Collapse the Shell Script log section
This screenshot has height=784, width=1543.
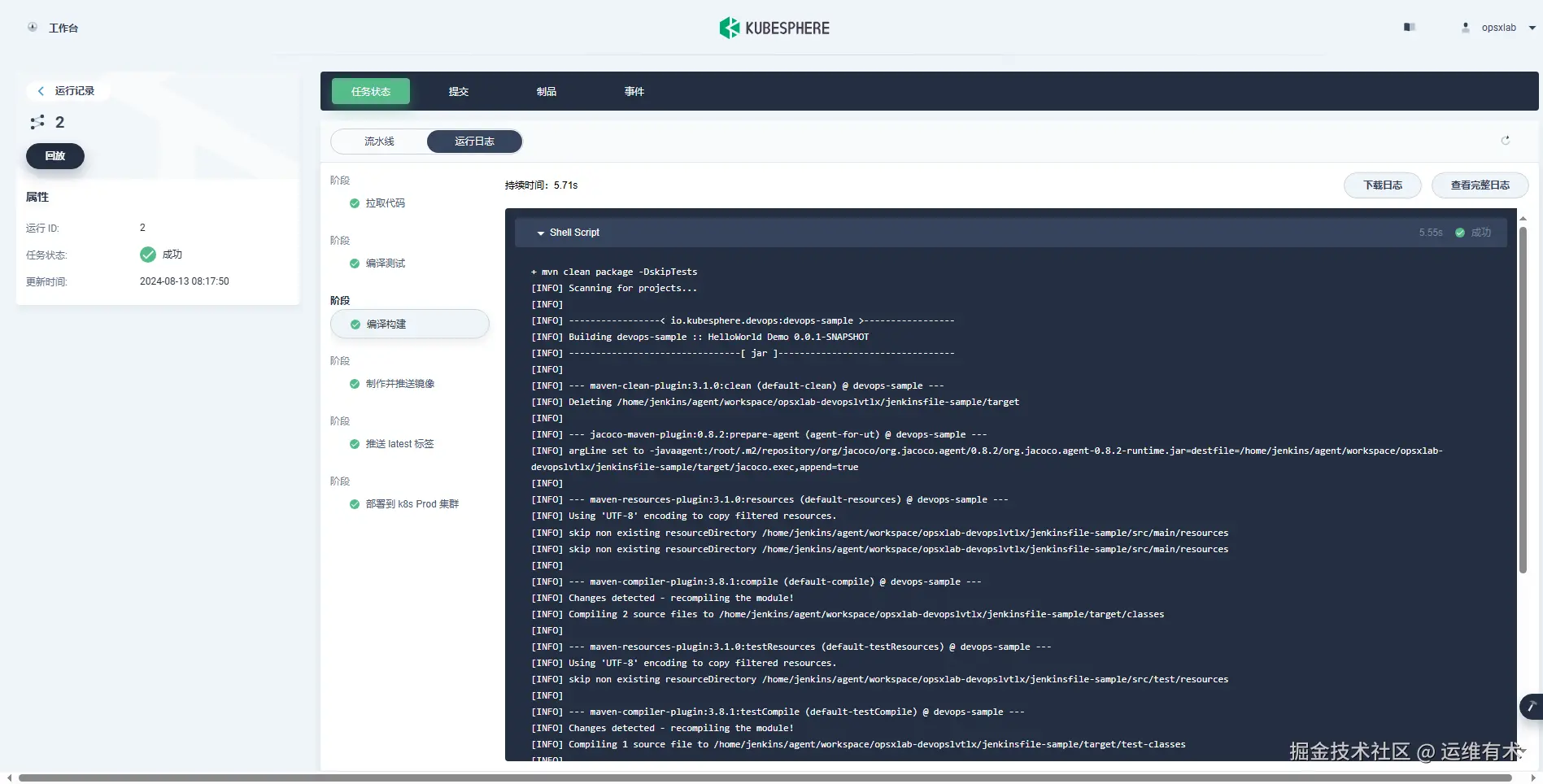pos(540,233)
